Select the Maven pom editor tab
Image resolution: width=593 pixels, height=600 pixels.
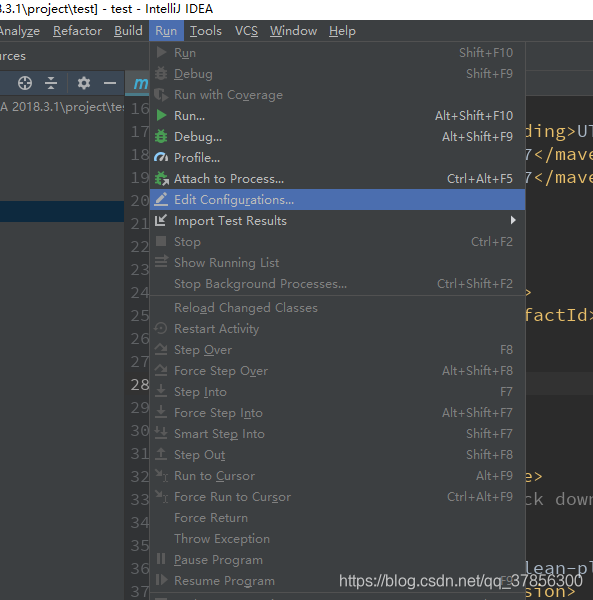click(x=138, y=83)
